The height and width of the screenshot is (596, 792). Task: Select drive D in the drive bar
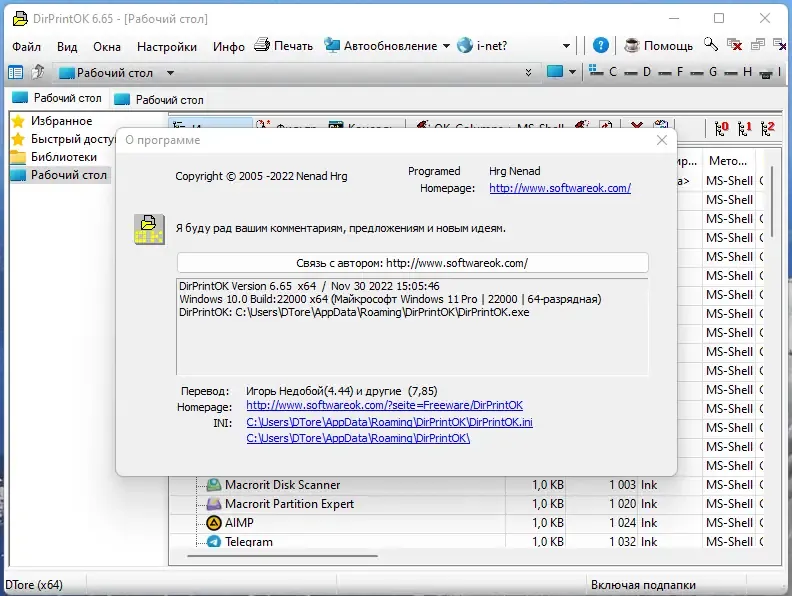[x=638, y=72]
